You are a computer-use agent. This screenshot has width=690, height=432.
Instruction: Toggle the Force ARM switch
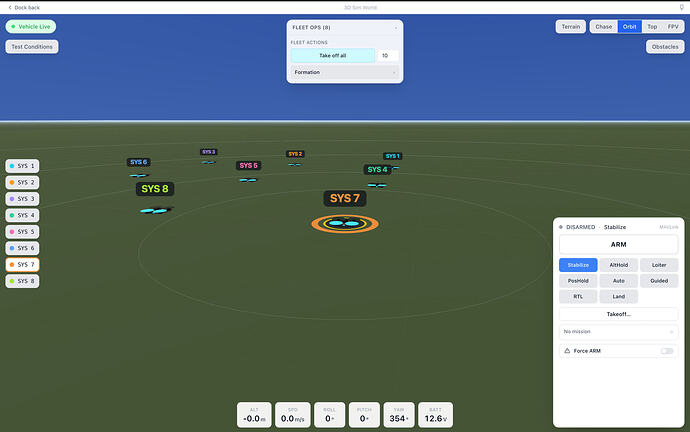[x=667, y=351]
